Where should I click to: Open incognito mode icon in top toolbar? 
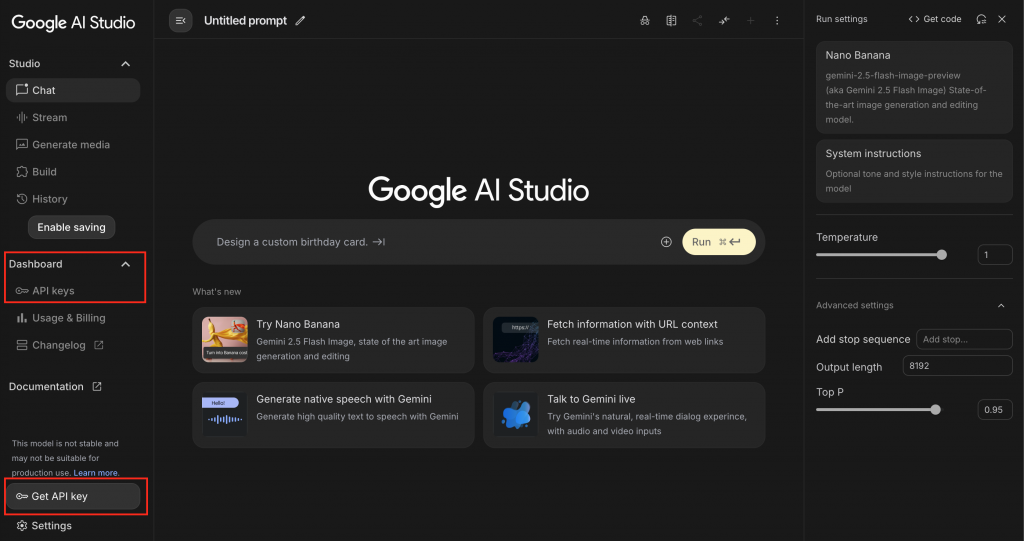coord(645,21)
